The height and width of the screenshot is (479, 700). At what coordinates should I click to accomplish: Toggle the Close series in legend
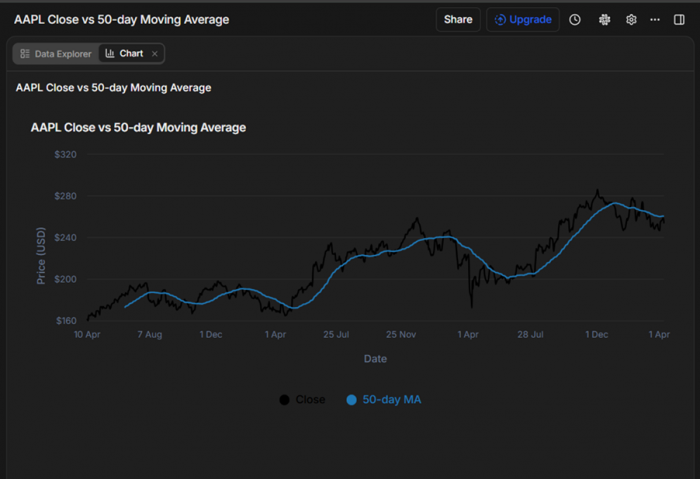[x=309, y=400]
